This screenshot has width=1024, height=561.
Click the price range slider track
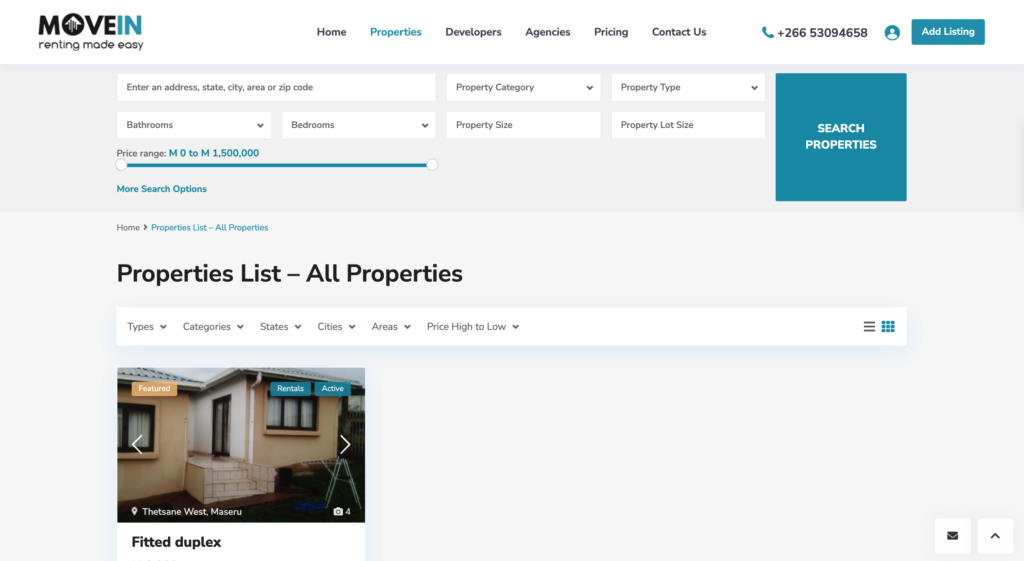277,165
